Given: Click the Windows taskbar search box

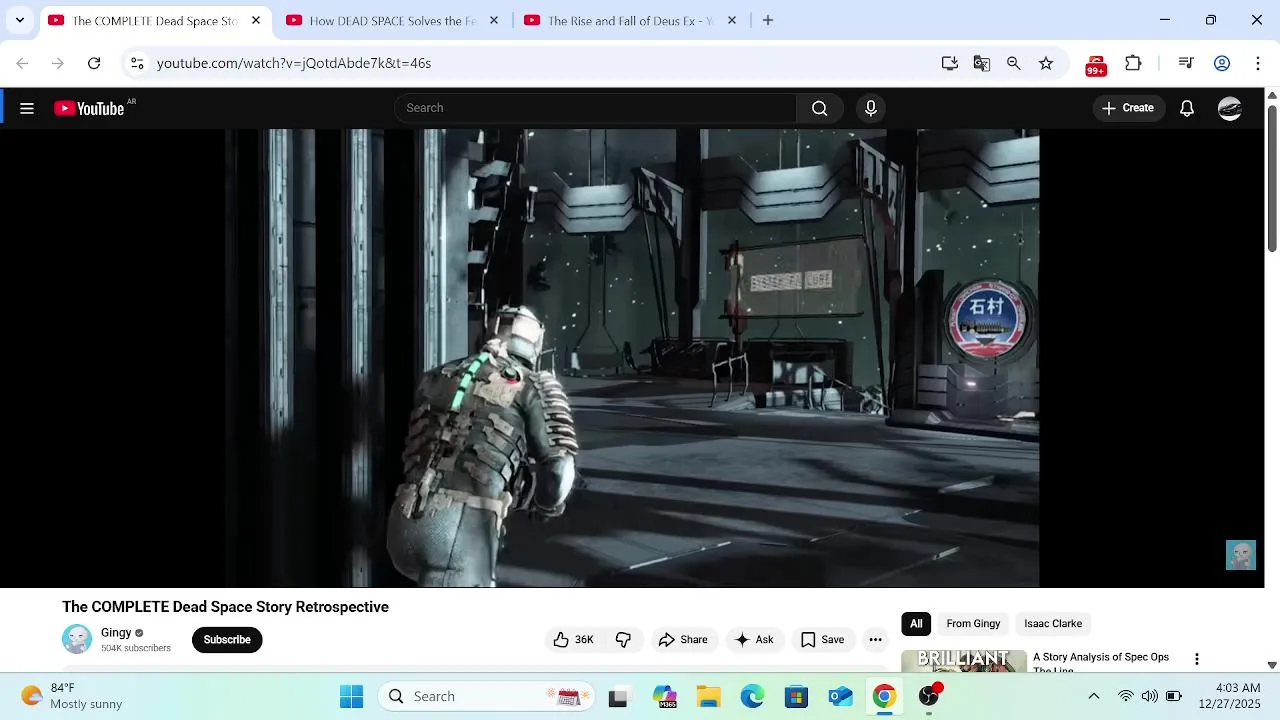Looking at the screenshot, I should [x=487, y=696].
